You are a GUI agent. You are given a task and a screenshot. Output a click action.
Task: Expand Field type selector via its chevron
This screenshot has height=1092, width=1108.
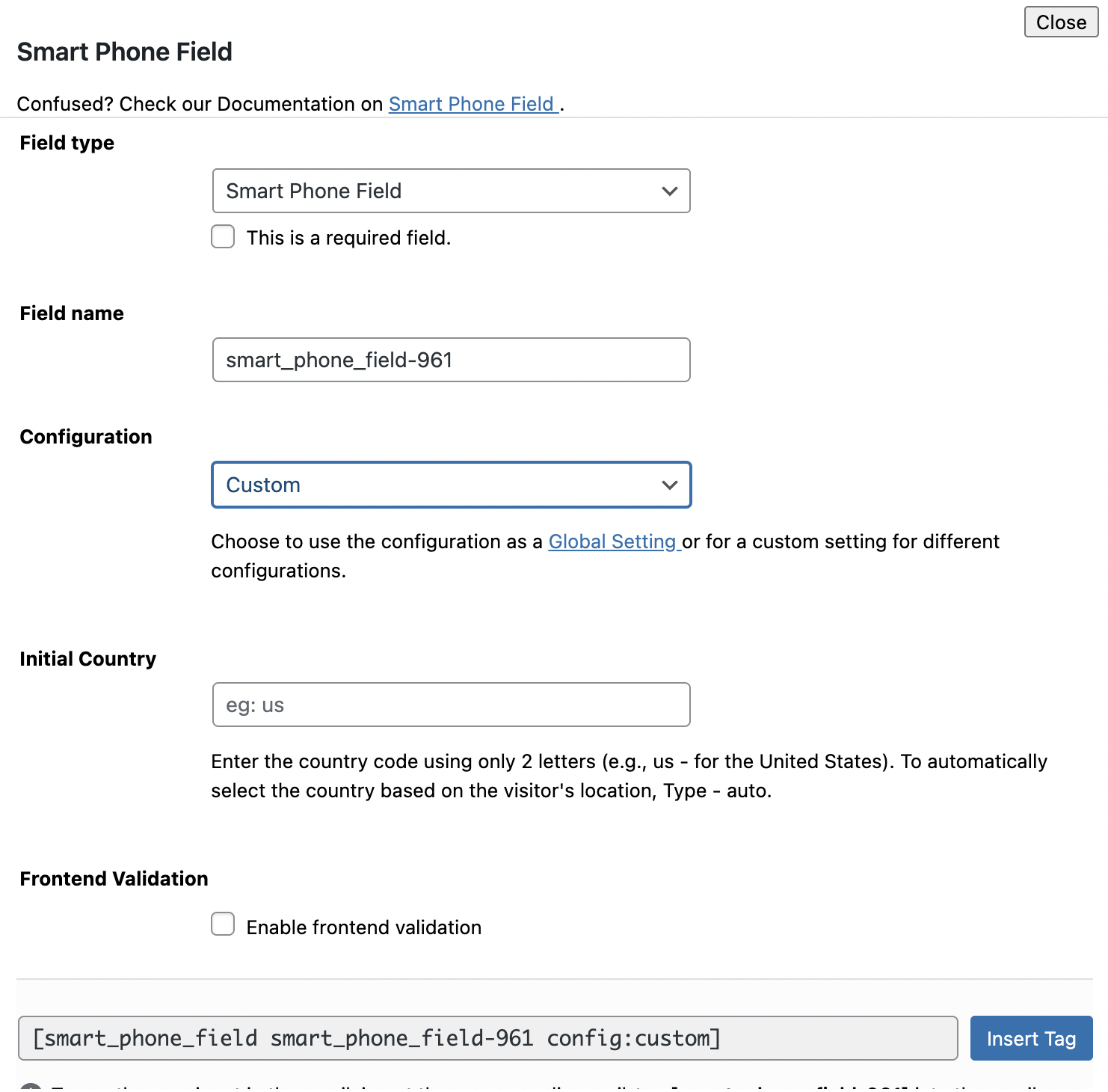[669, 191]
